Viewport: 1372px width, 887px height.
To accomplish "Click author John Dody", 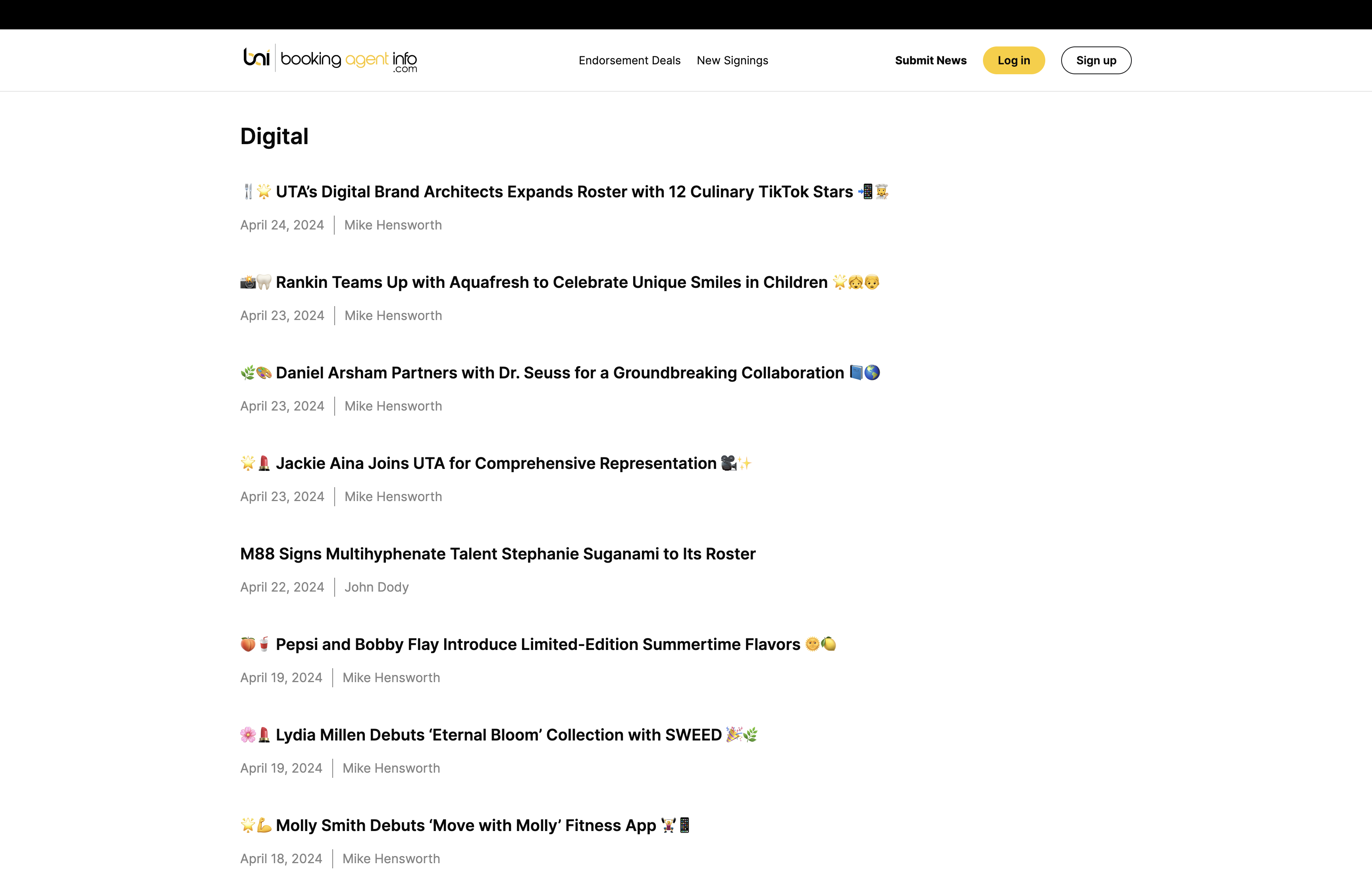I will (376, 587).
